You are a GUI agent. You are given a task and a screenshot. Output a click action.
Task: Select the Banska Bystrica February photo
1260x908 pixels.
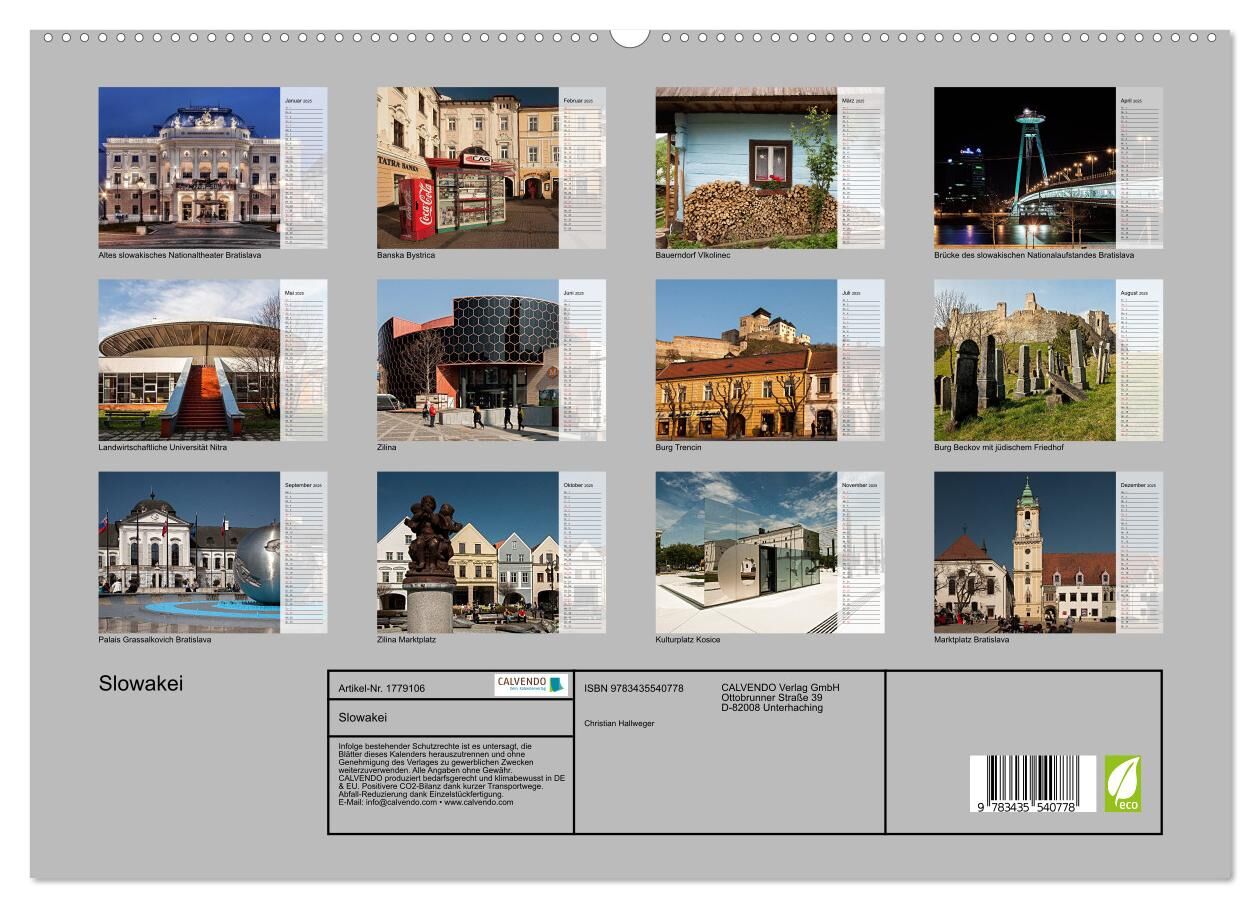click(x=468, y=167)
